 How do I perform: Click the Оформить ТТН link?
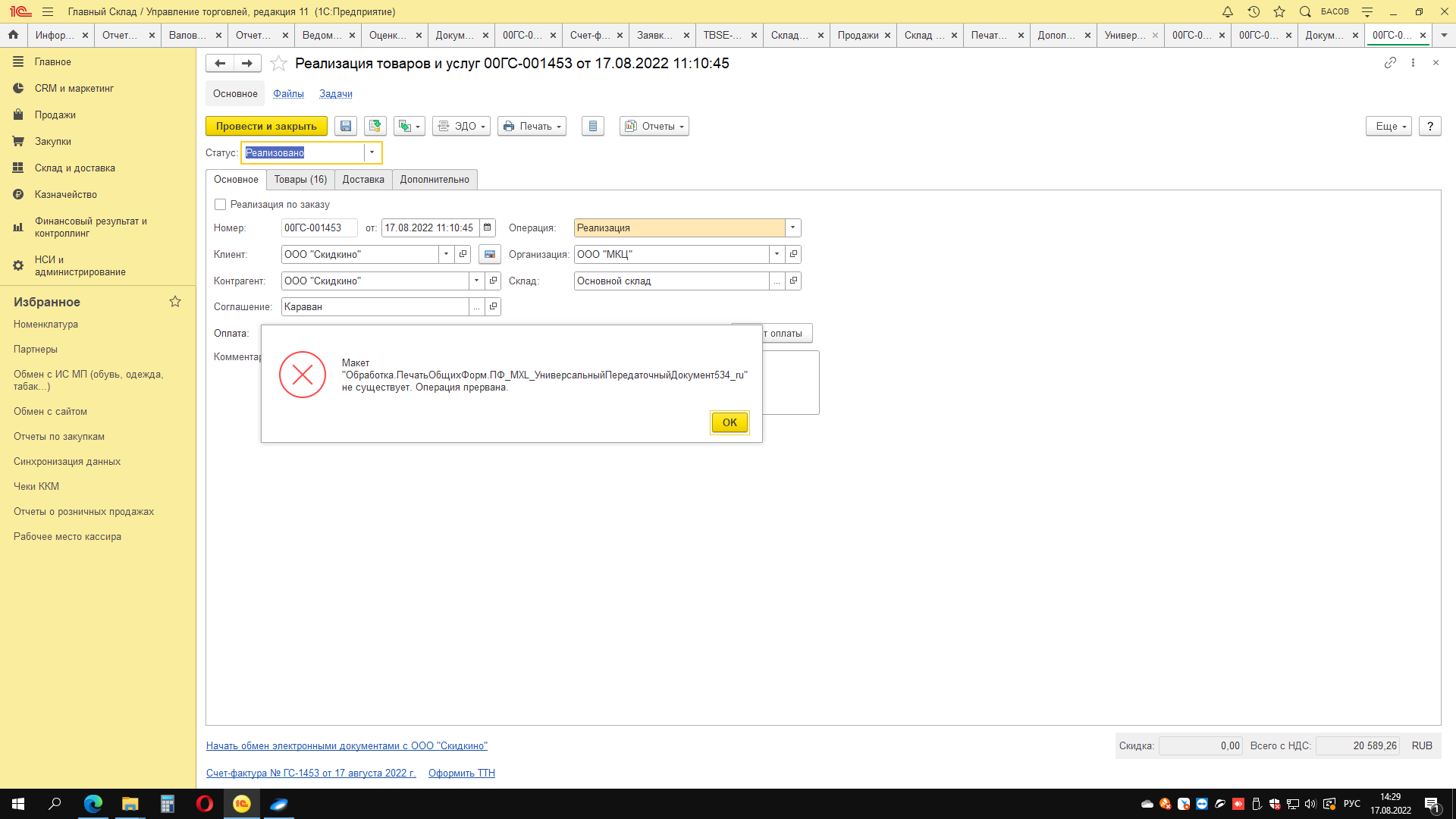(x=461, y=773)
